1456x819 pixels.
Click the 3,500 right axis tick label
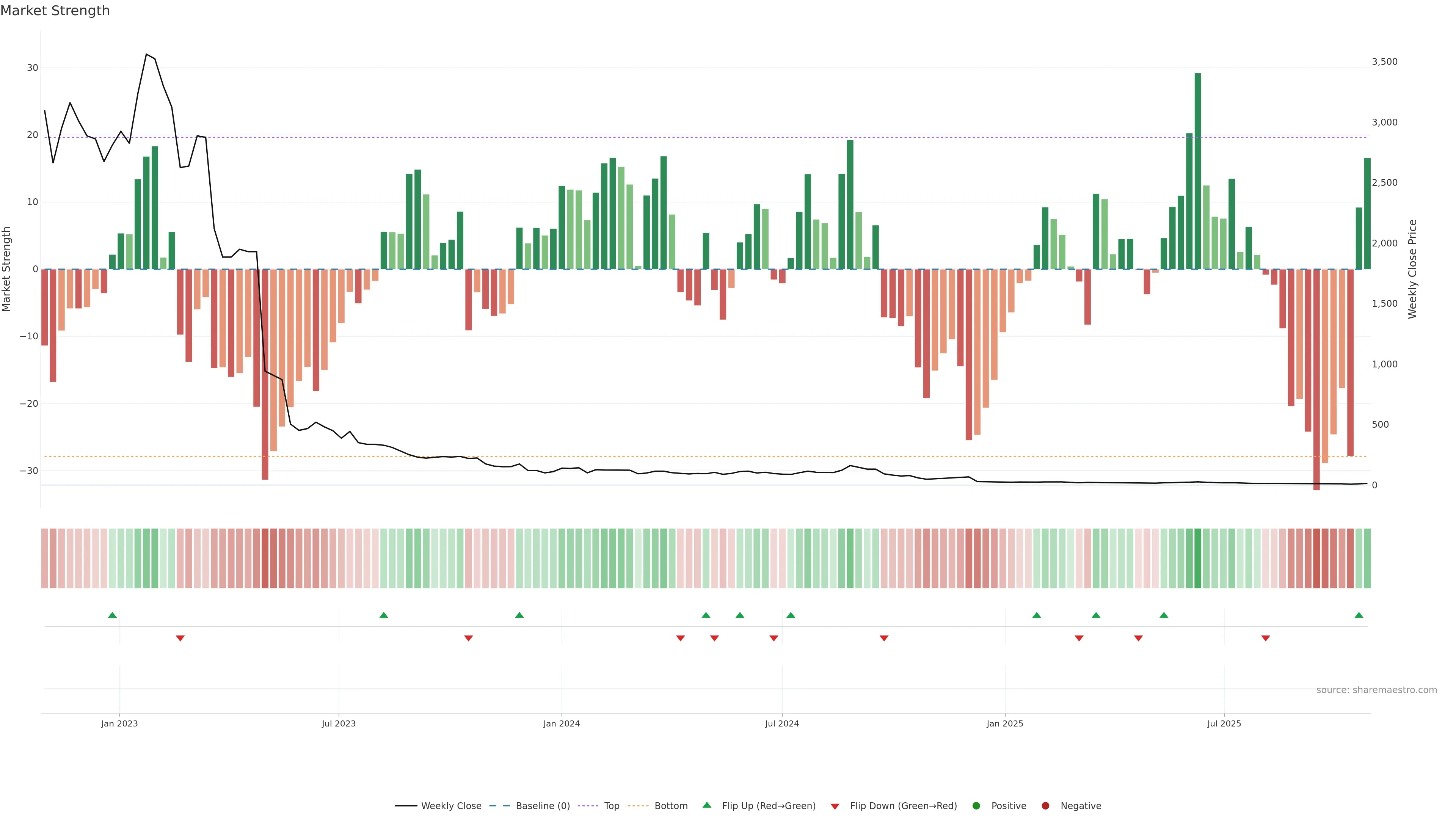click(1384, 61)
